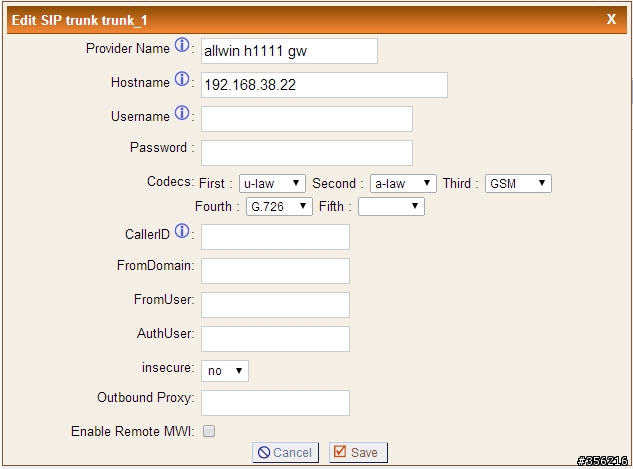This screenshot has width=633, height=469.
Task: Click into the CallerID input field
Action: coord(275,237)
